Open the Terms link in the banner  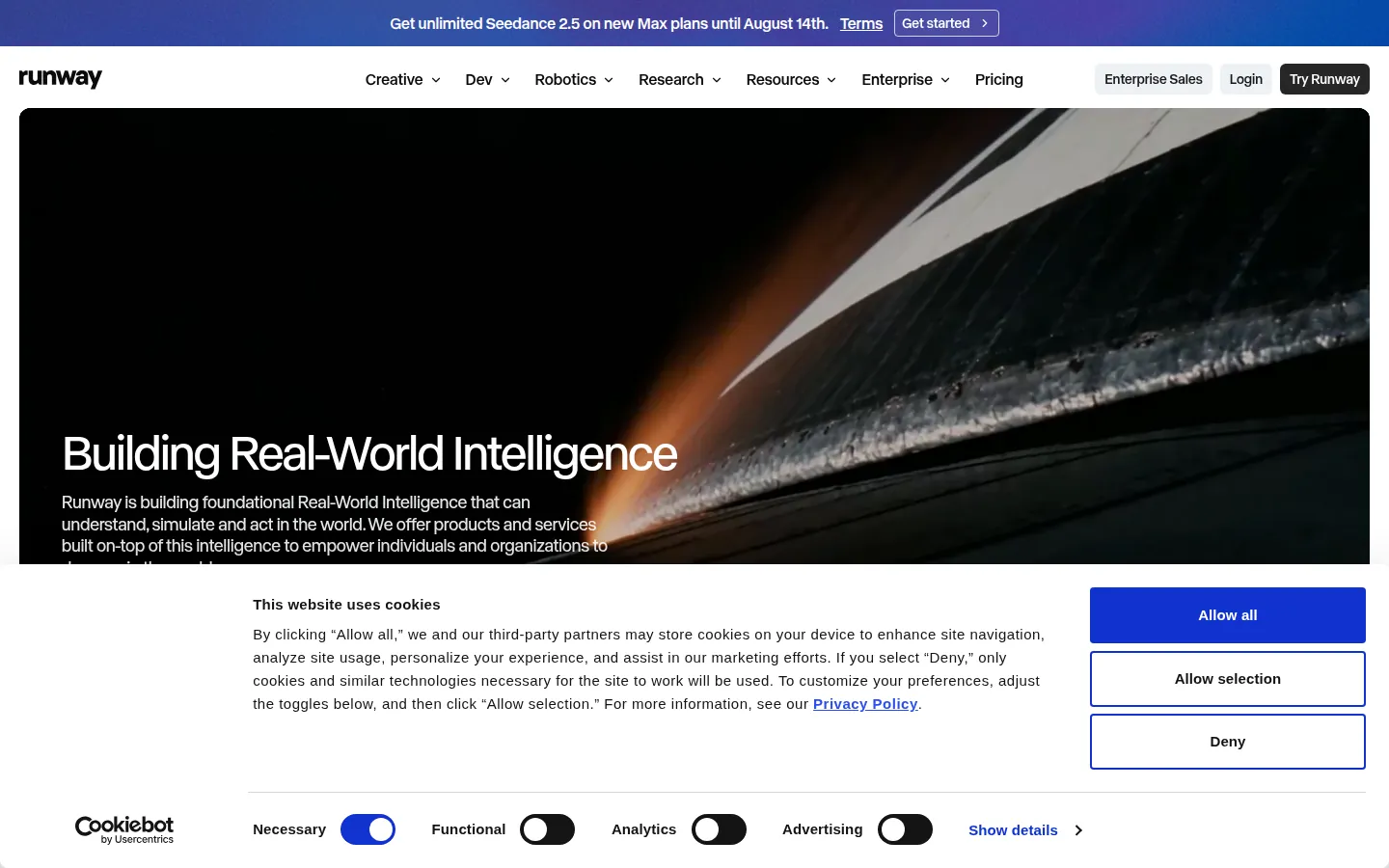(861, 23)
